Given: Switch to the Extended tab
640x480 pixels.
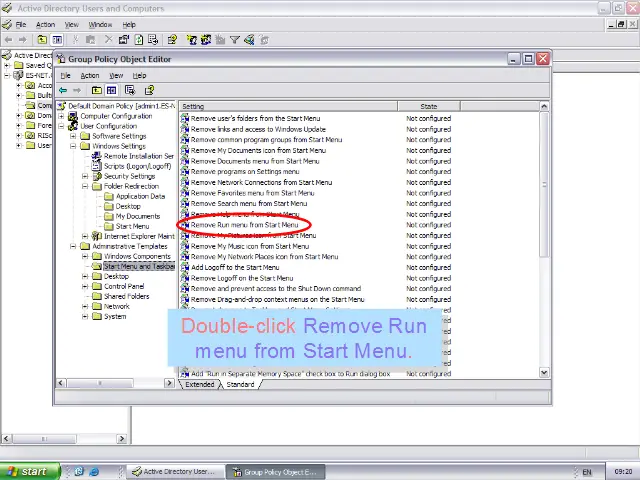Looking at the screenshot, I should (200, 384).
